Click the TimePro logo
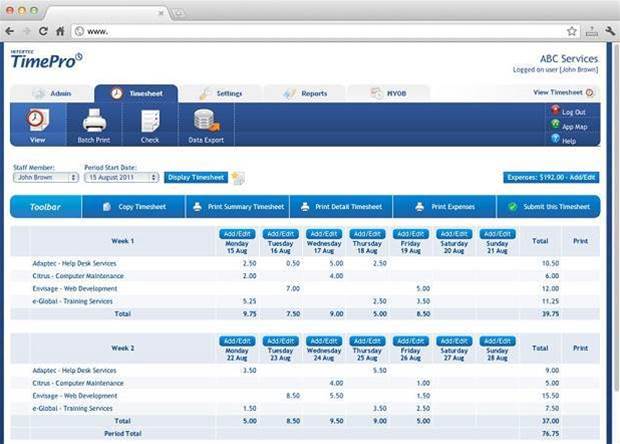The height and width of the screenshot is (444, 620). (47, 60)
